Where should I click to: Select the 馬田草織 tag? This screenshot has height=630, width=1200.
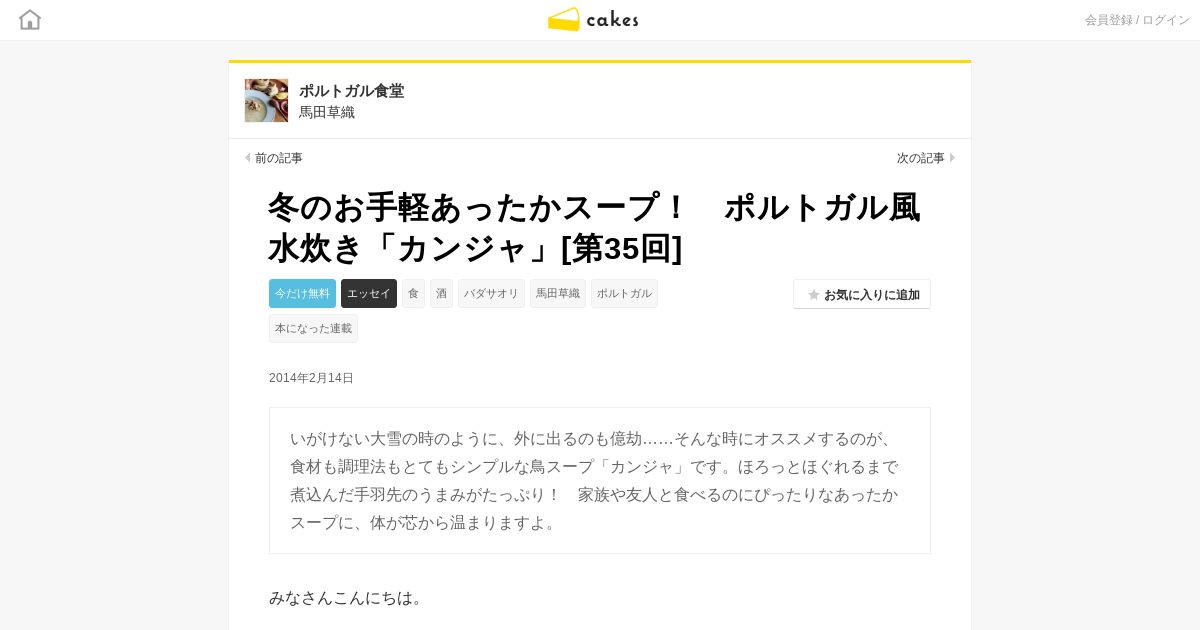point(558,293)
